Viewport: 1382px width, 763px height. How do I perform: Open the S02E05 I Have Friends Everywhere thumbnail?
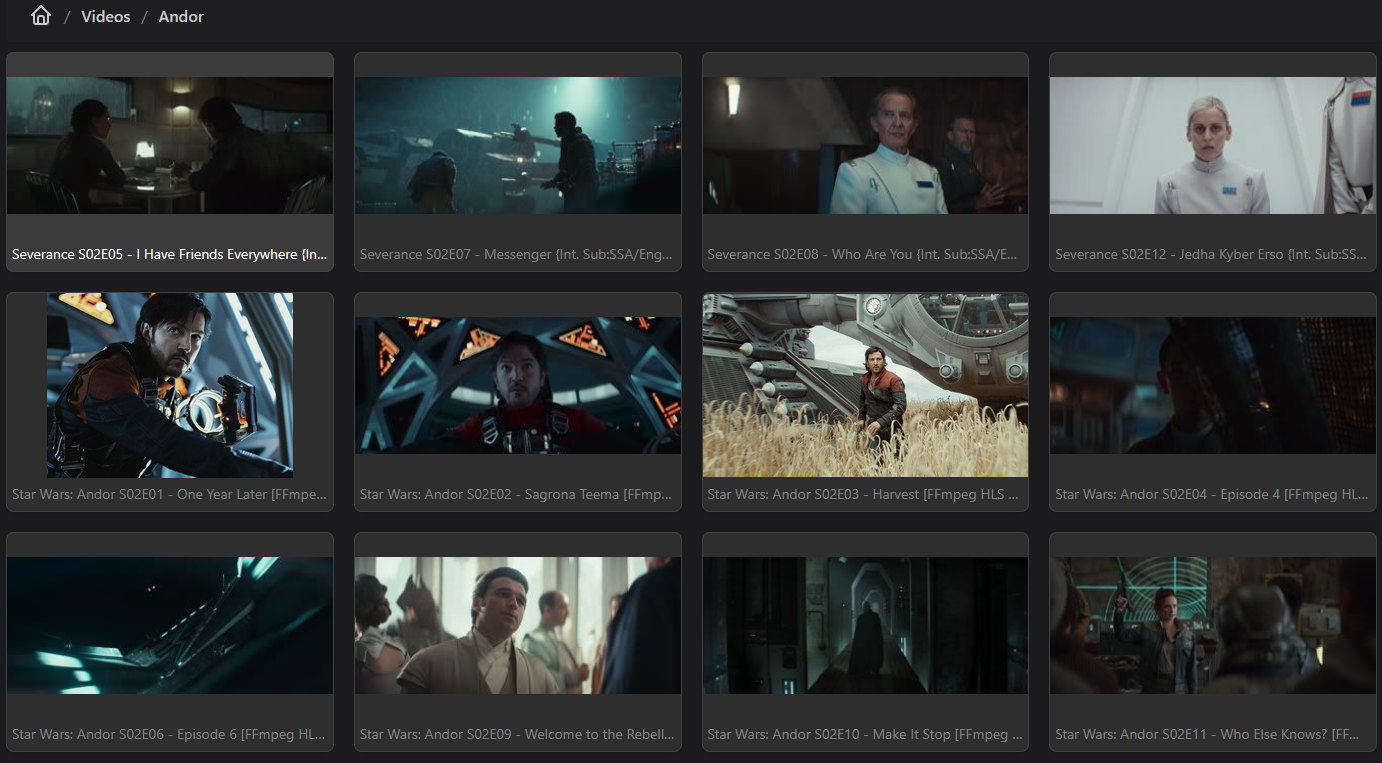click(170, 146)
